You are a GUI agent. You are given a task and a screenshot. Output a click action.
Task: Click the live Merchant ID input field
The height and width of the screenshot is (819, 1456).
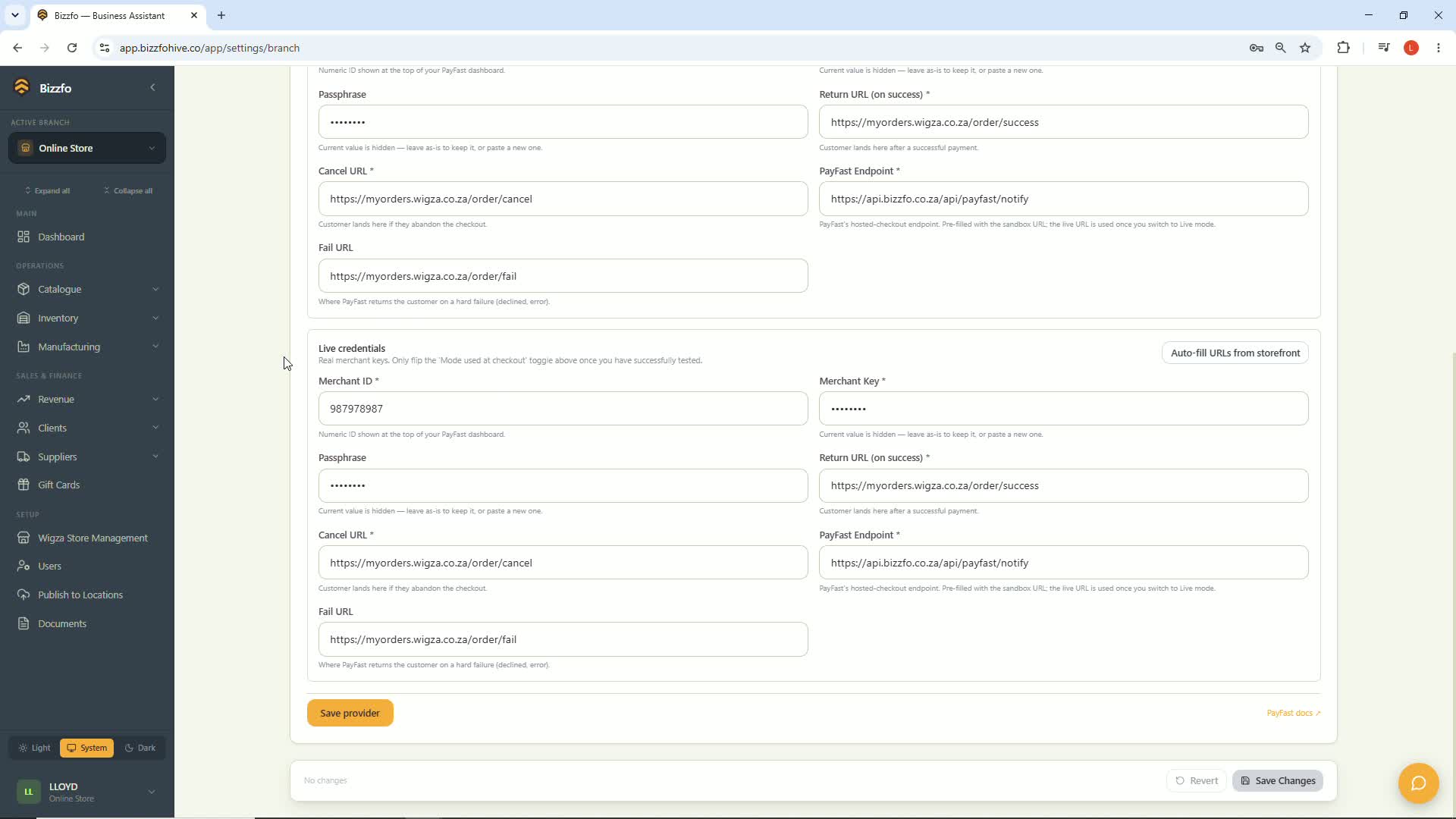click(563, 409)
